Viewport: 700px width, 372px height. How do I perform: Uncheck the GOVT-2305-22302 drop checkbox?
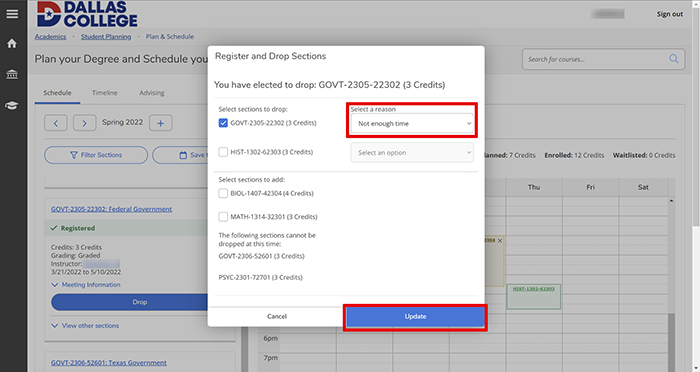(223, 123)
